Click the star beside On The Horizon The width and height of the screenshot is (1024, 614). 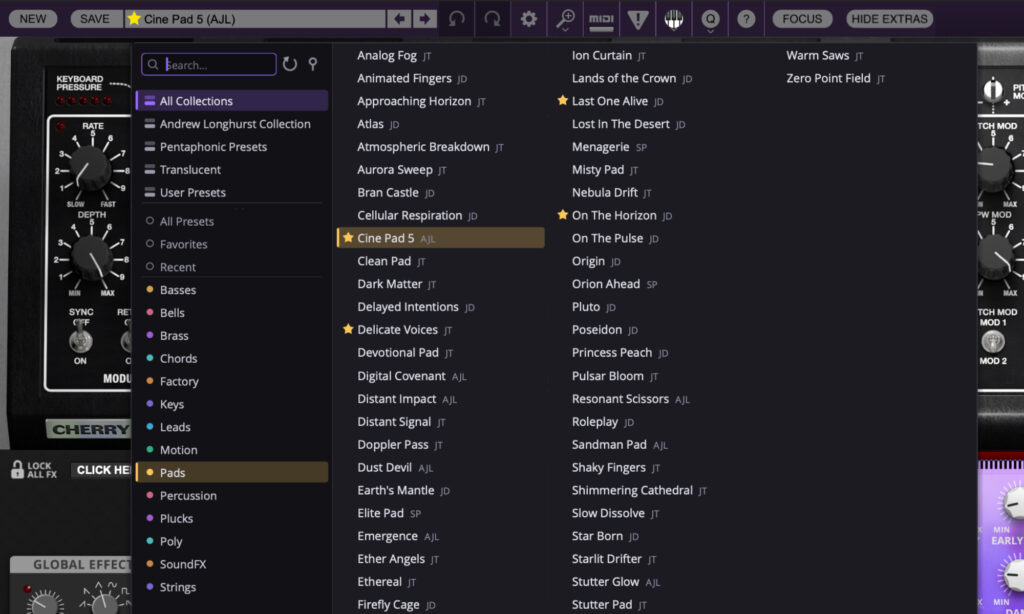tap(562, 215)
